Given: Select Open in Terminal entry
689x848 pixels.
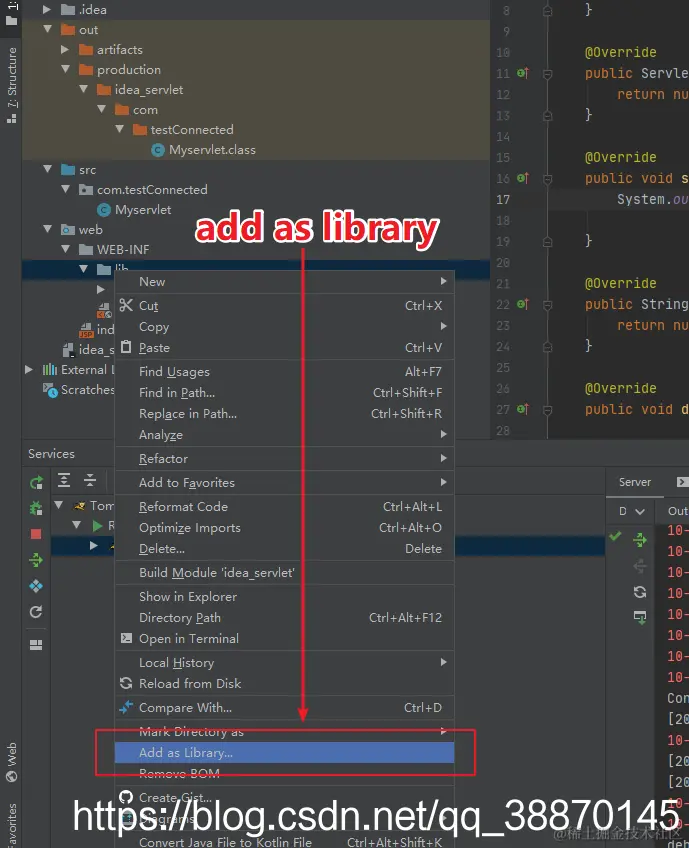Looking at the screenshot, I should [284, 639].
